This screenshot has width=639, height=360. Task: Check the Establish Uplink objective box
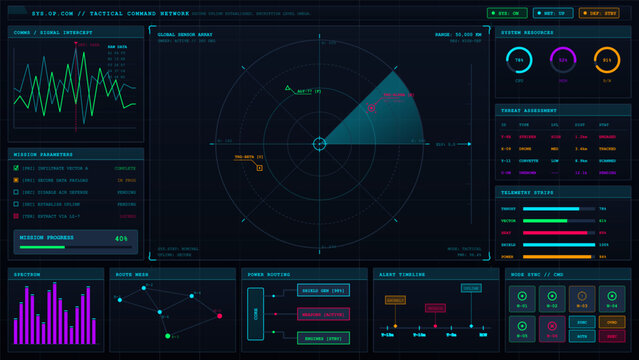tap(16, 204)
